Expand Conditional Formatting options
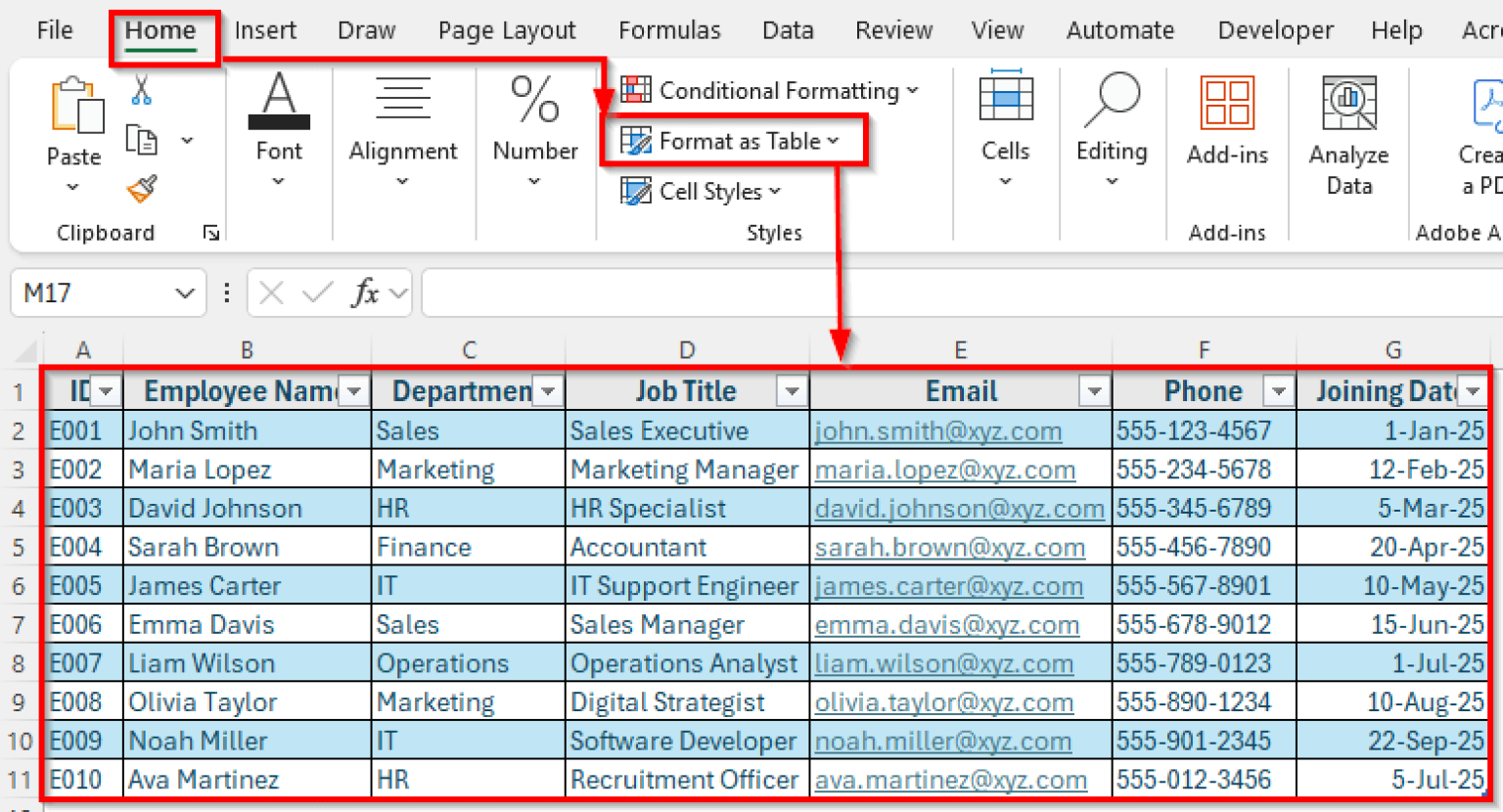Viewport: 1503px width, 812px height. point(770,91)
